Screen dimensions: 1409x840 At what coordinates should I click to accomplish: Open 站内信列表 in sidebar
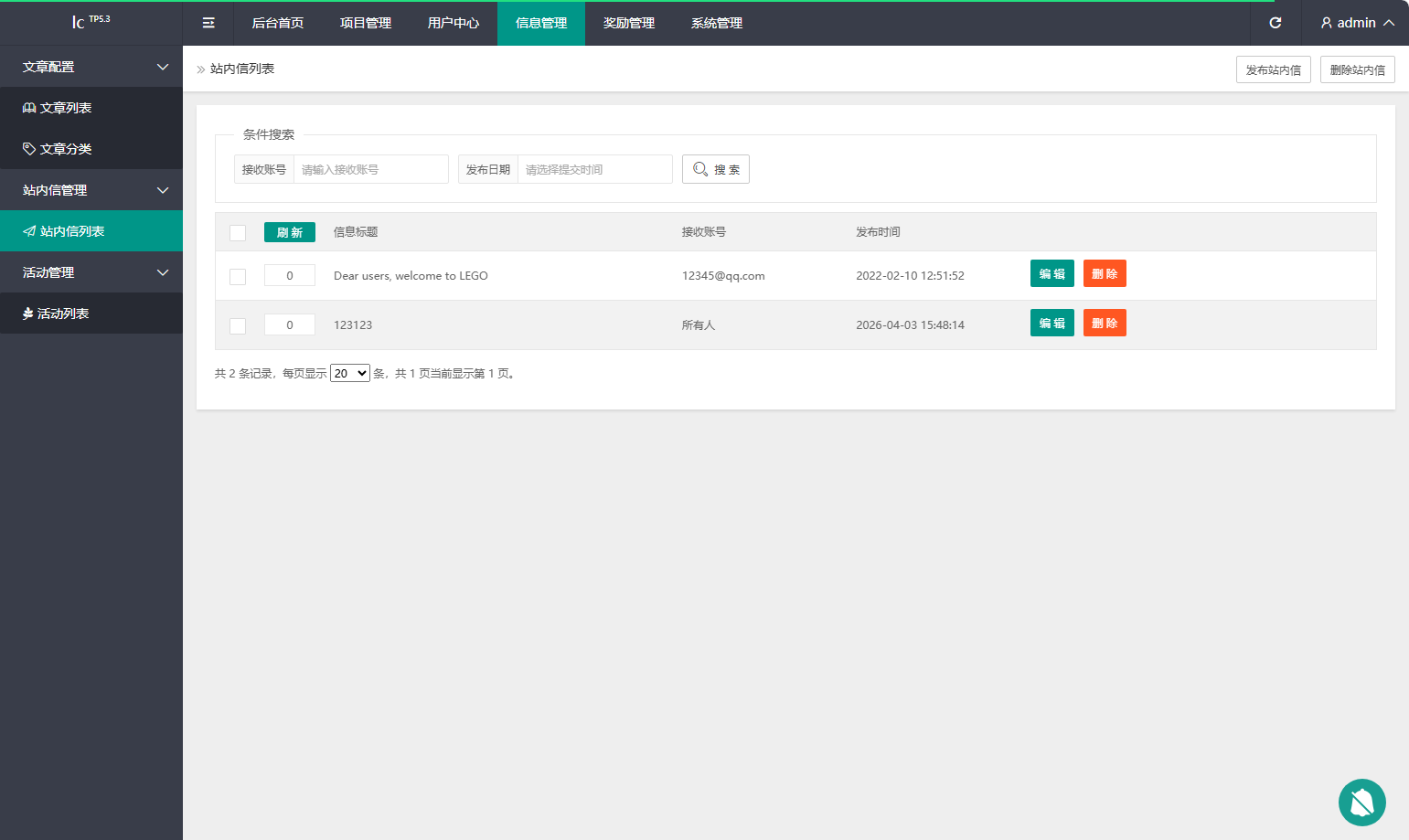point(91,231)
